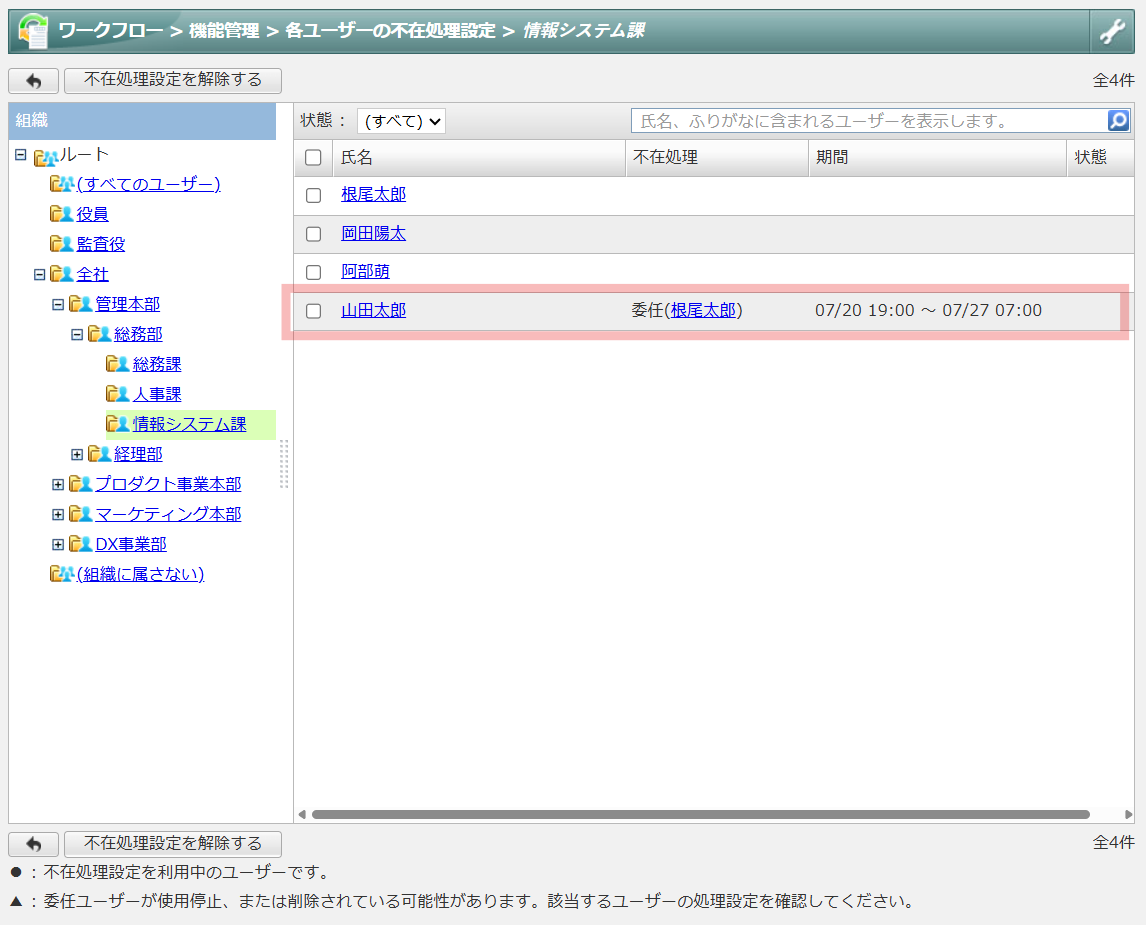Click the folder icon beside 人事課
The width and height of the screenshot is (1146, 925).
pyautogui.click(x=118, y=394)
